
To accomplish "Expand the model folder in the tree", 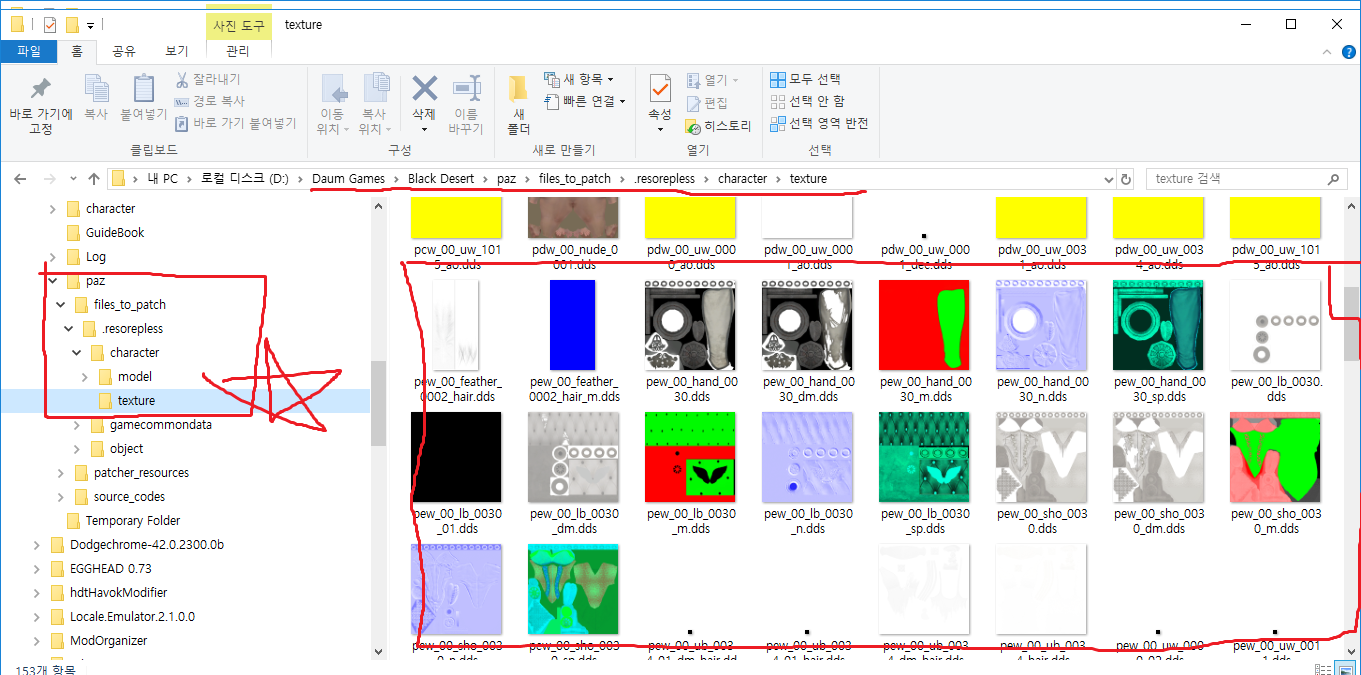I will 85,377.
